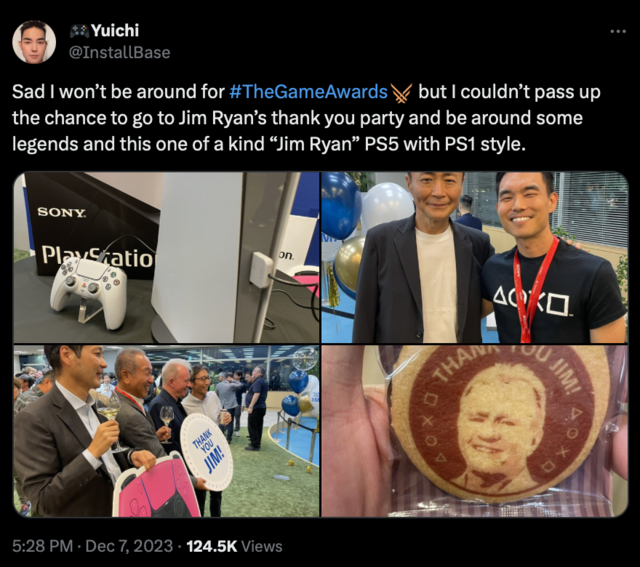Viewport: 640px width, 567px height.
Task: Open the party group photo with Thank You Jim sign
Action: (167, 431)
